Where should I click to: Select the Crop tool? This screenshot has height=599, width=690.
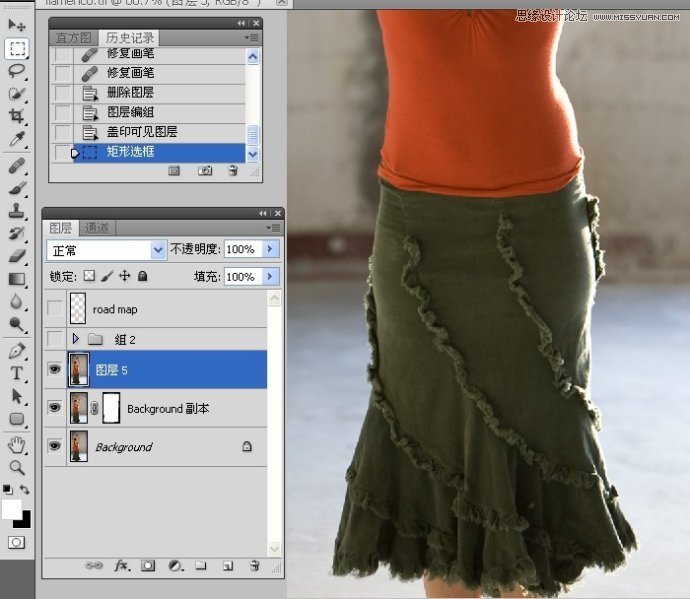17,116
